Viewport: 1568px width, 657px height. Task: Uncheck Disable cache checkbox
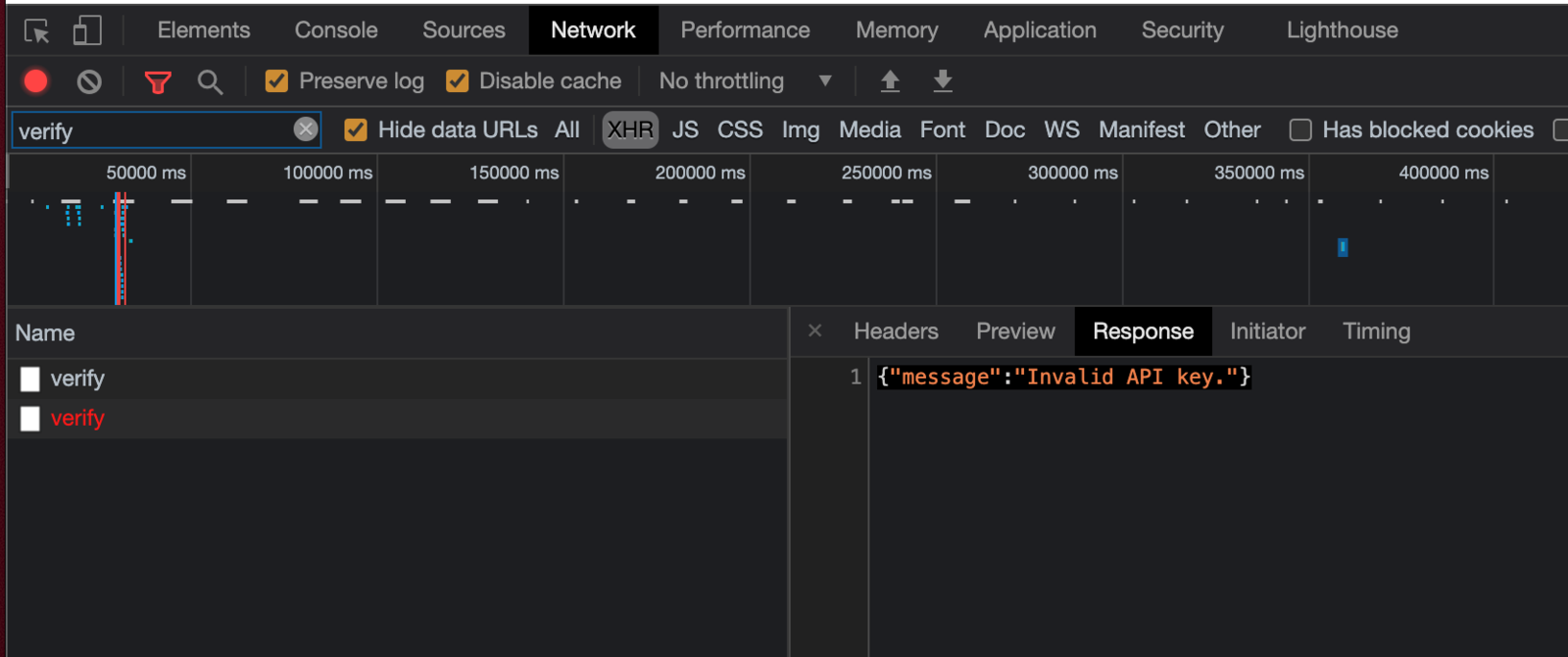click(457, 81)
